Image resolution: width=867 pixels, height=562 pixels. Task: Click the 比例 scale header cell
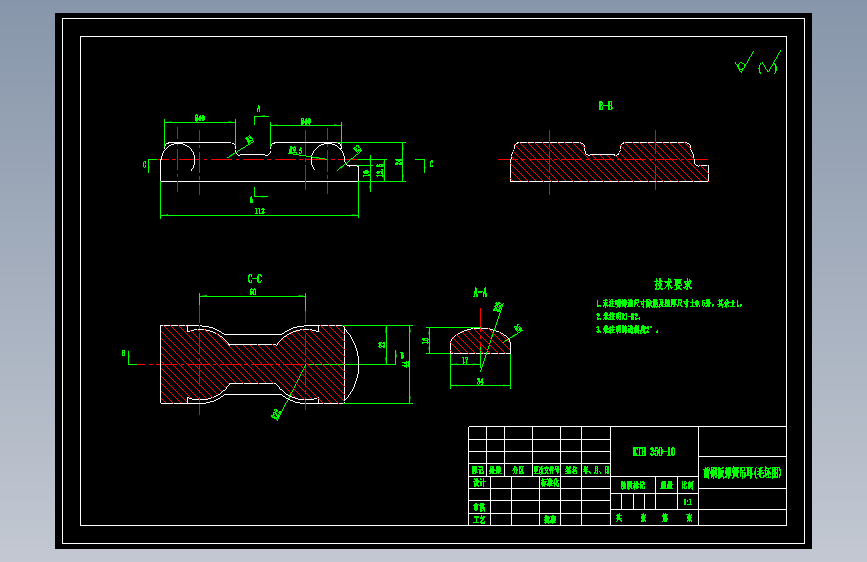[x=687, y=485]
